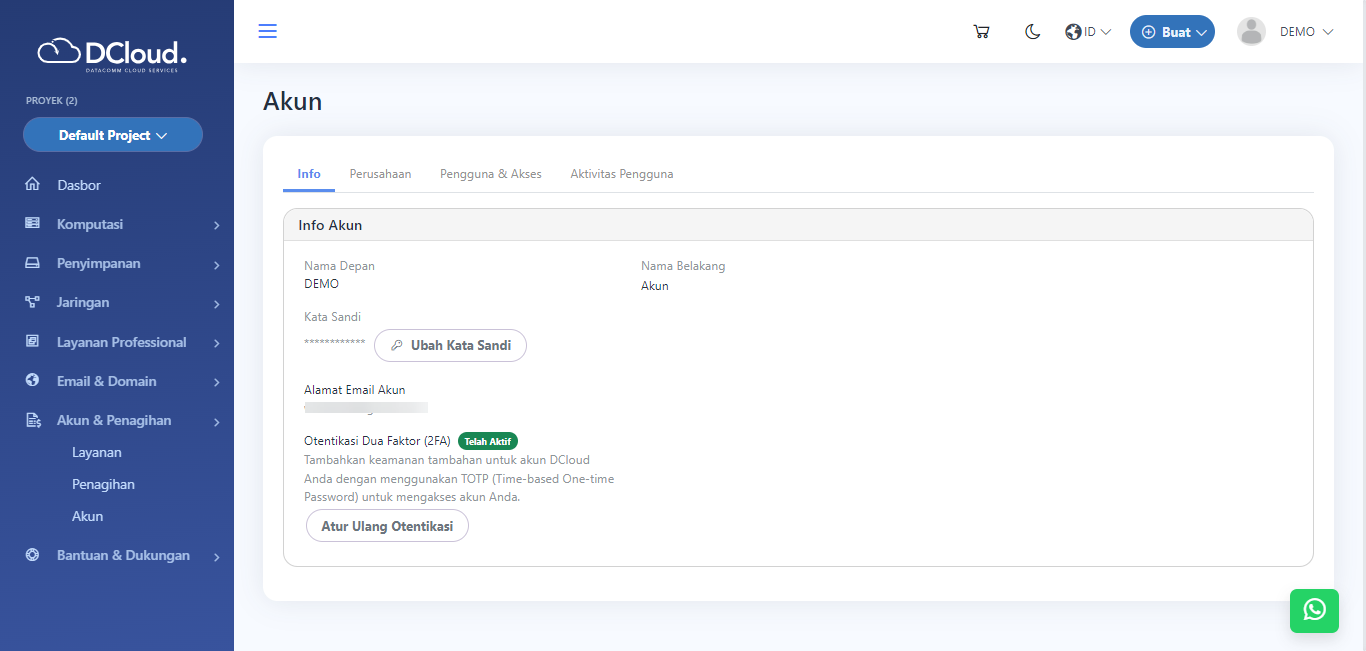Expand the Komputasi menu
The height and width of the screenshot is (651, 1366).
[x=122, y=225]
